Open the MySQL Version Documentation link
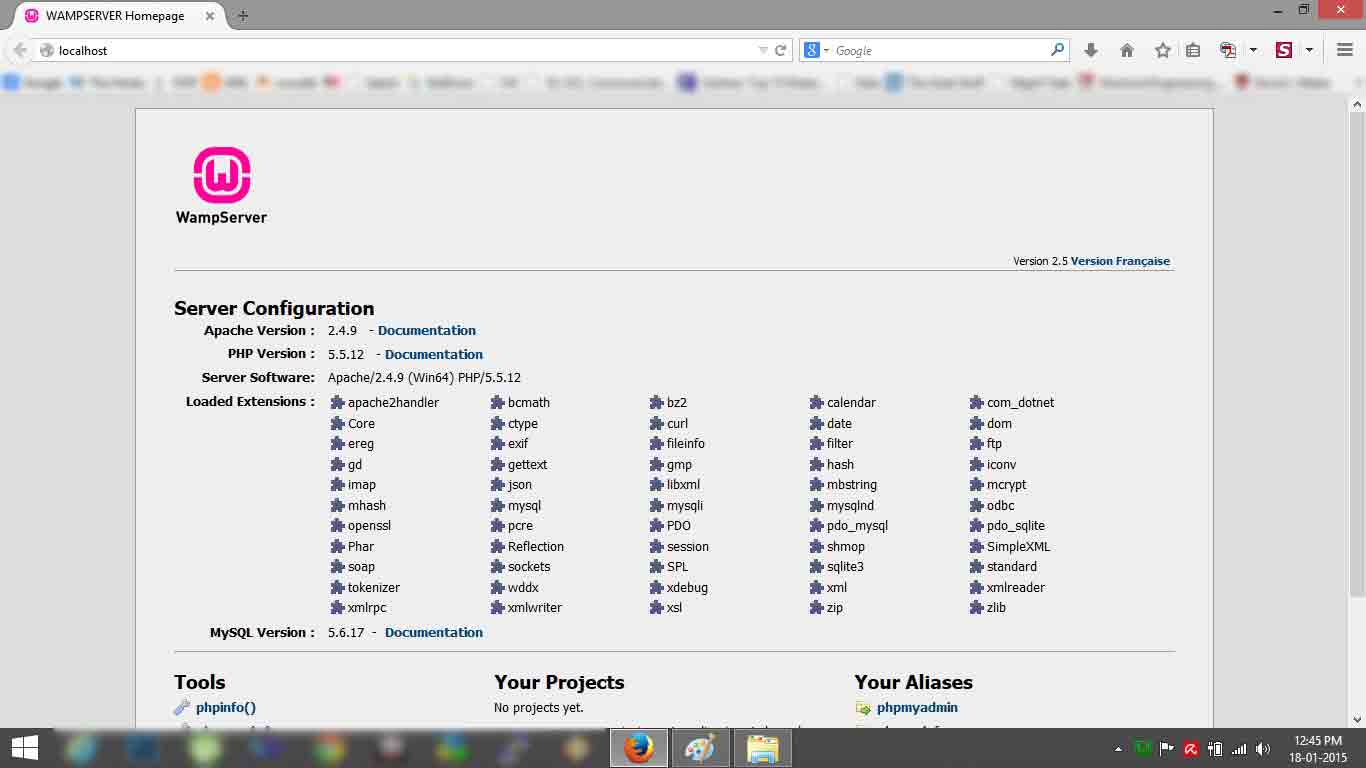Image resolution: width=1366 pixels, height=768 pixels. coord(434,633)
